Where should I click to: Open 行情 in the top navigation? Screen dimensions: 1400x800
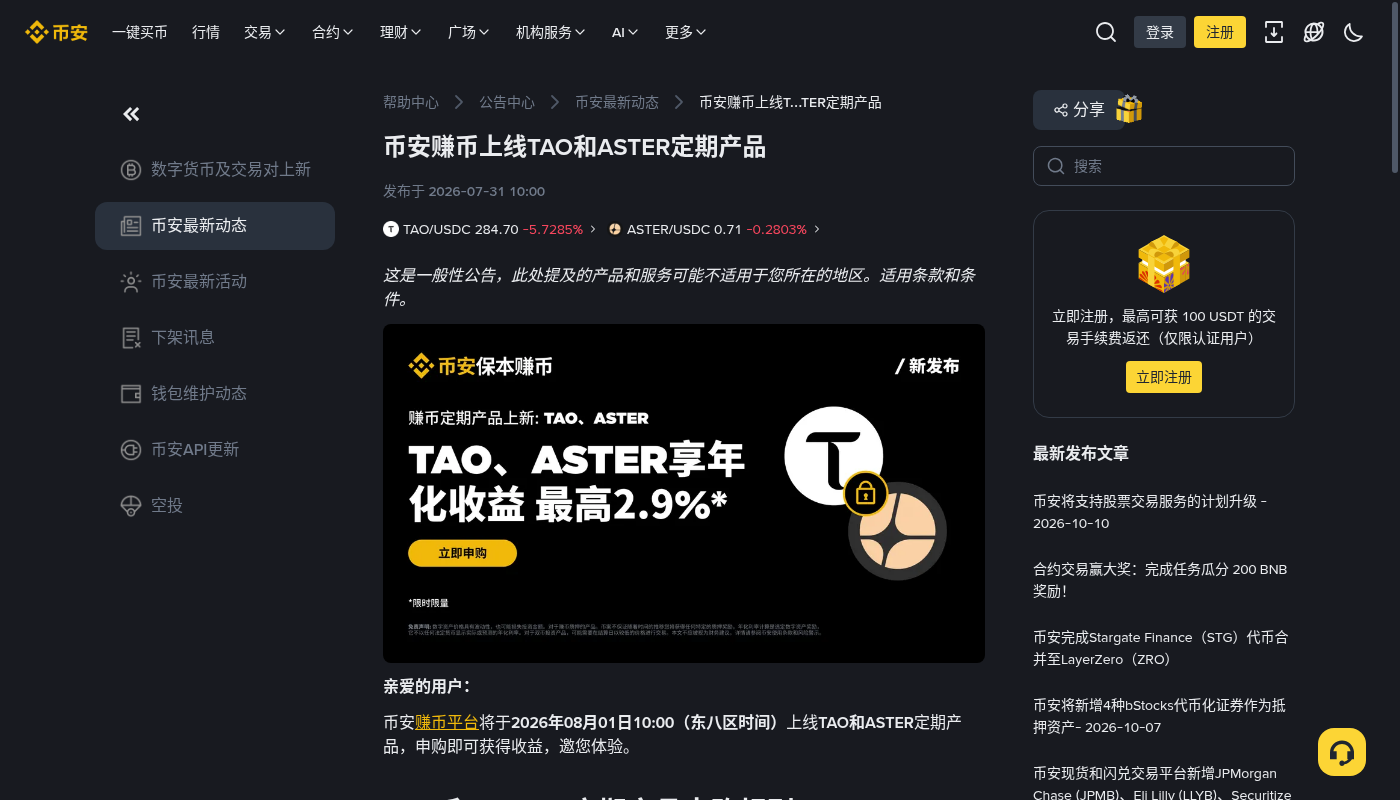(206, 32)
